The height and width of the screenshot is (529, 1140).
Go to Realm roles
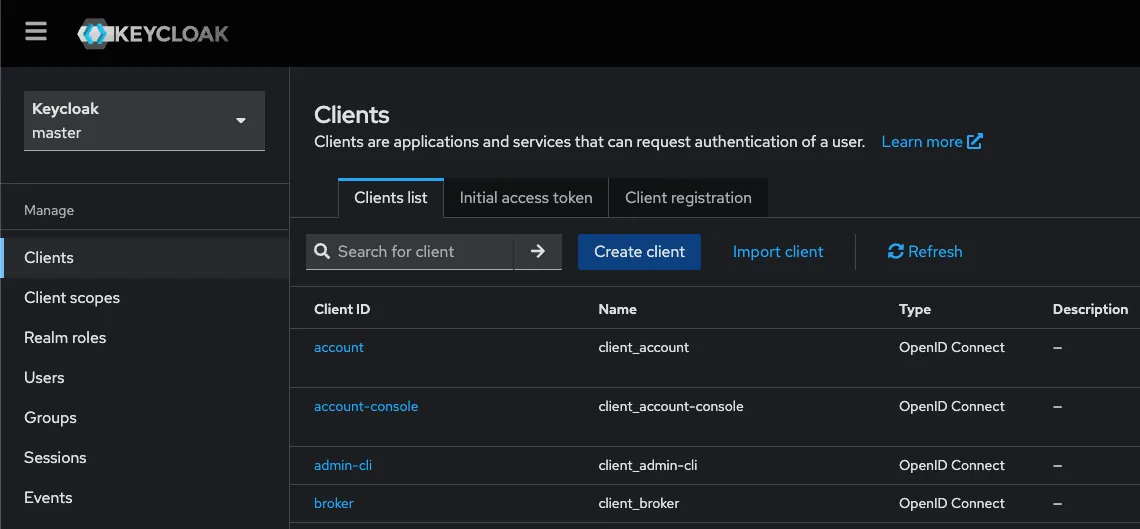pos(145,338)
